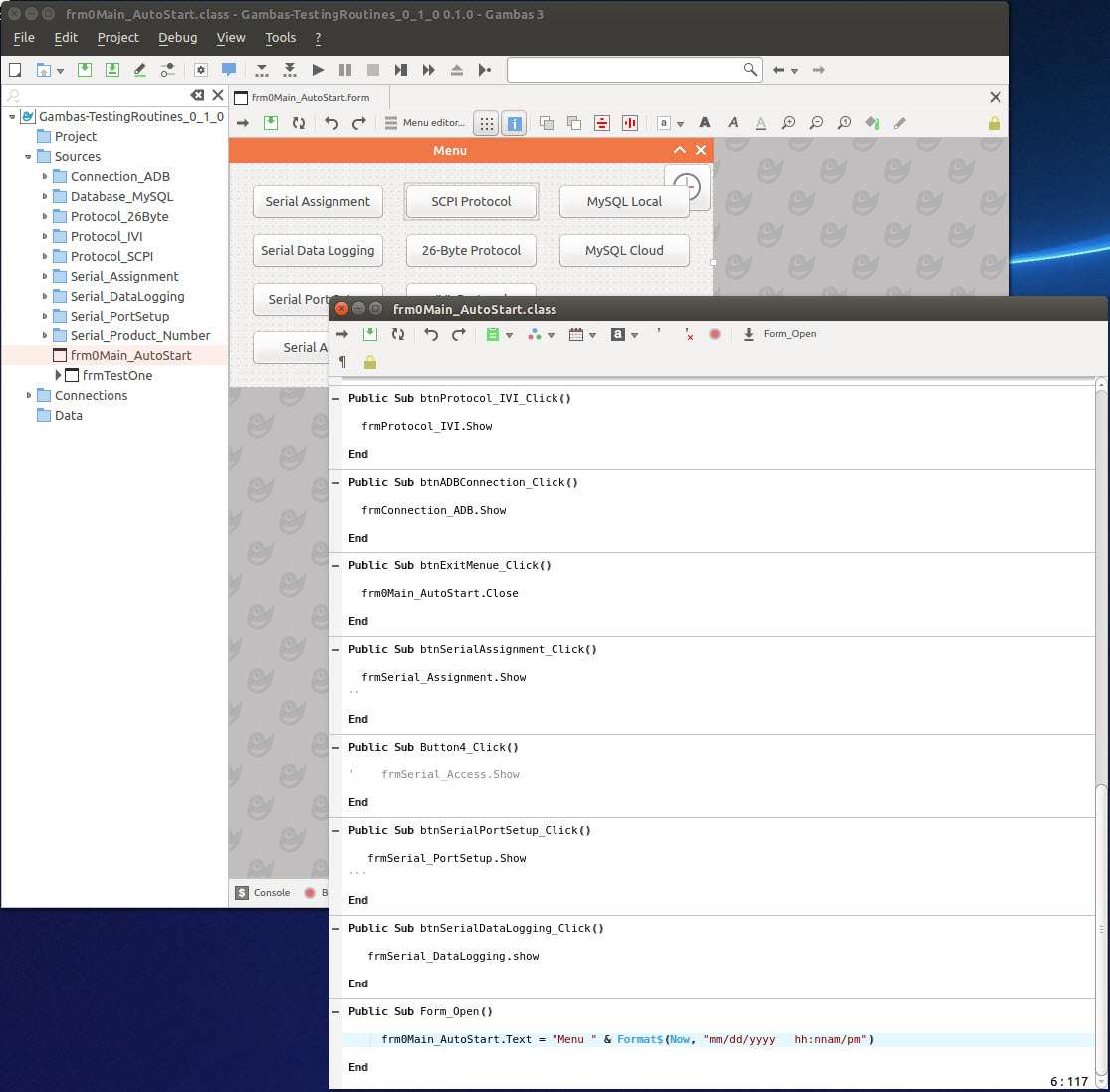This screenshot has width=1110, height=1092.
Task: Click the zoom in icon in form toolbar
Action: pyautogui.click(x=788, y=123)
